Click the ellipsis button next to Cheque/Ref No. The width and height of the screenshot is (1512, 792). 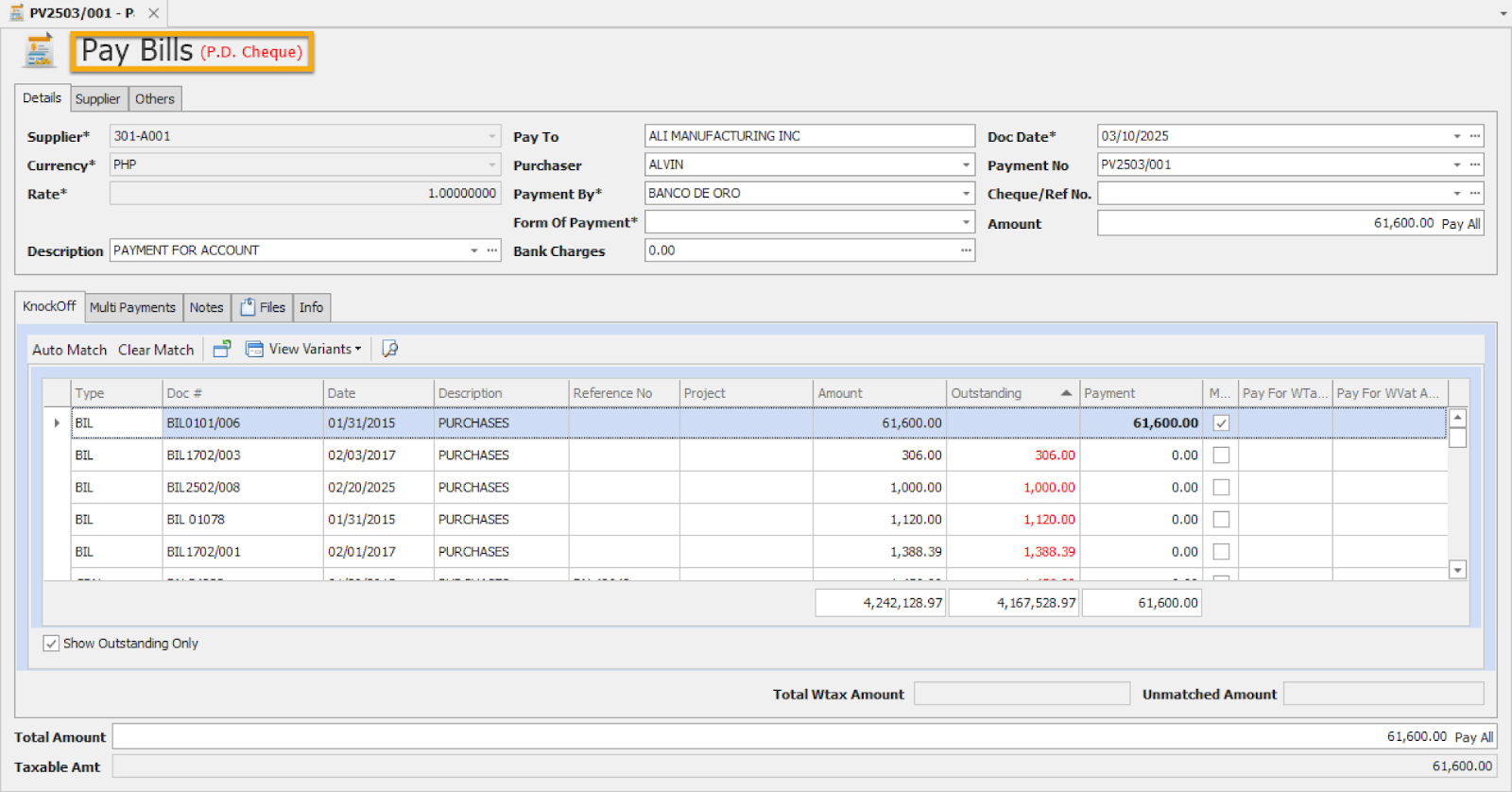coord(1475,193)
